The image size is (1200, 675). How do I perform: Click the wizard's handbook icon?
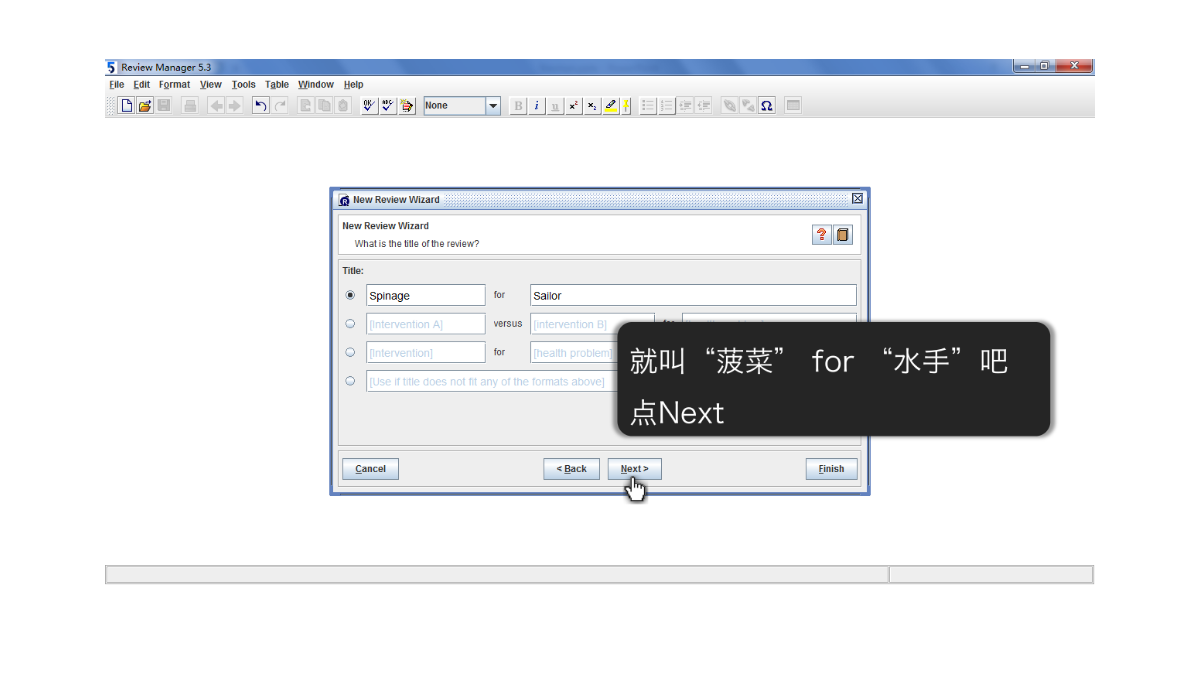click(x=843, y=235)
